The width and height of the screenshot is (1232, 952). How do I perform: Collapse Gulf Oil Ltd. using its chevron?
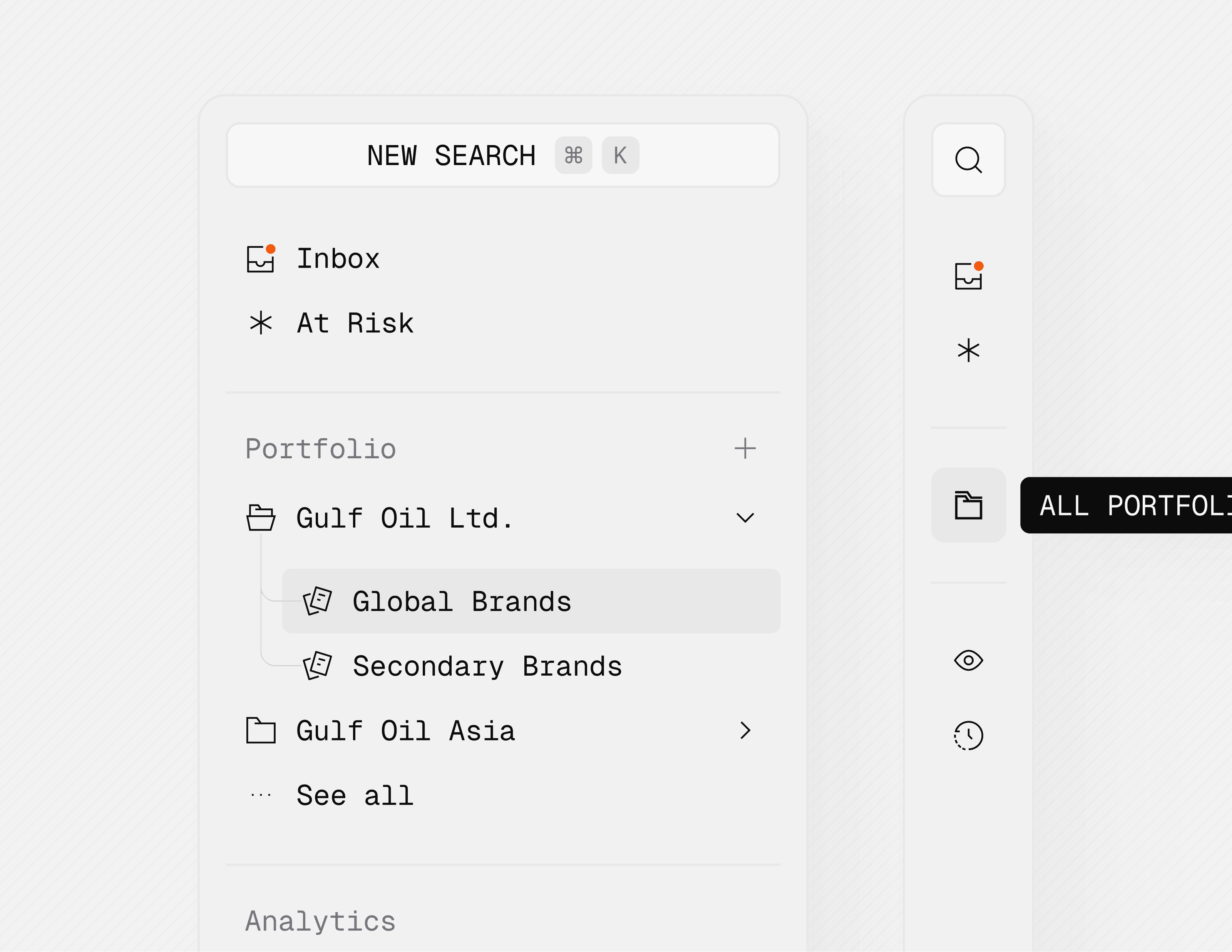click(745, 518)
